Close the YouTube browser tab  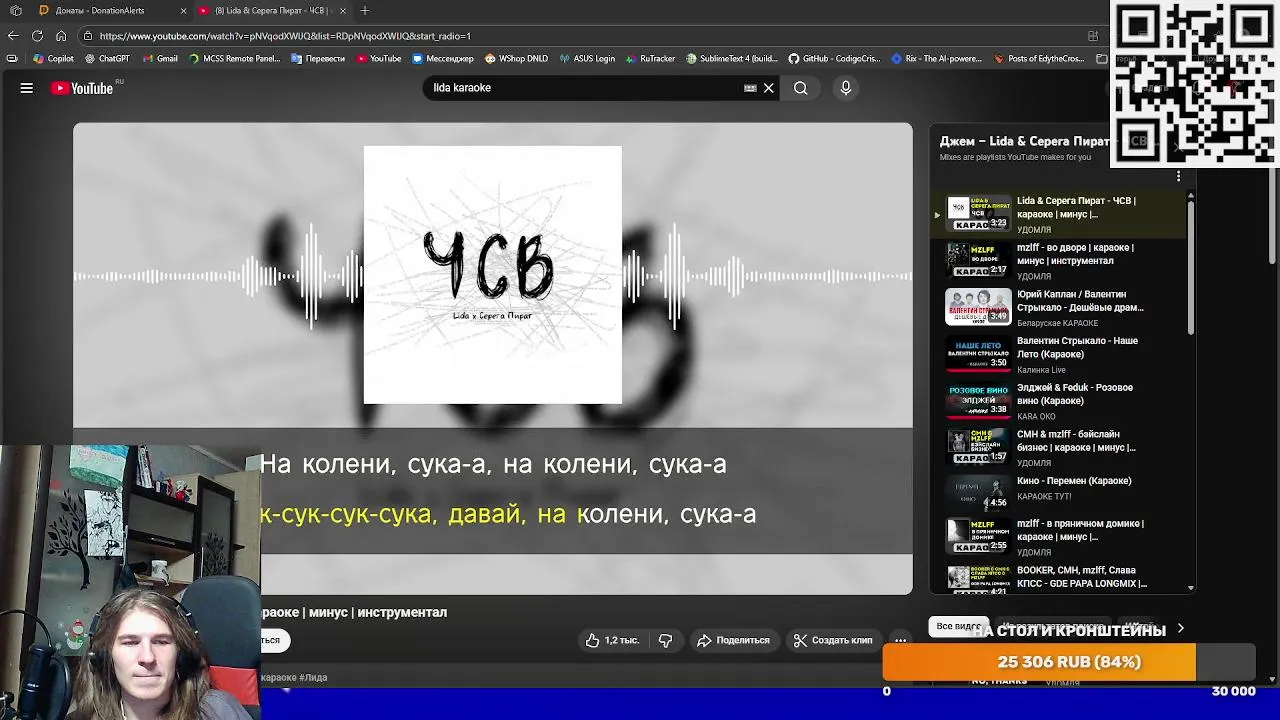(x=343, y=10)
